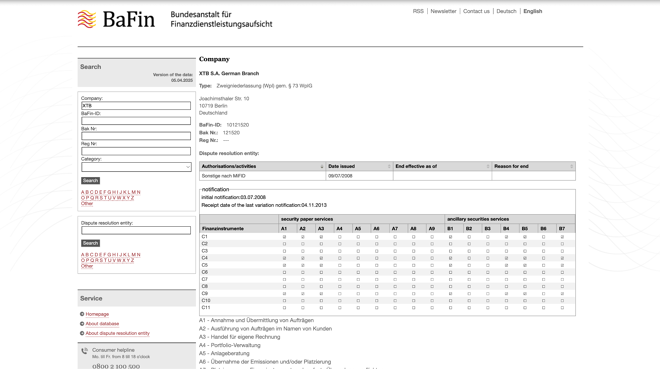Image resolution: width=660 pixels, height=369 pixels.
Task: Click the Dispute resolution entity input field
Action: pyautogui.click(x=136, y=230)
